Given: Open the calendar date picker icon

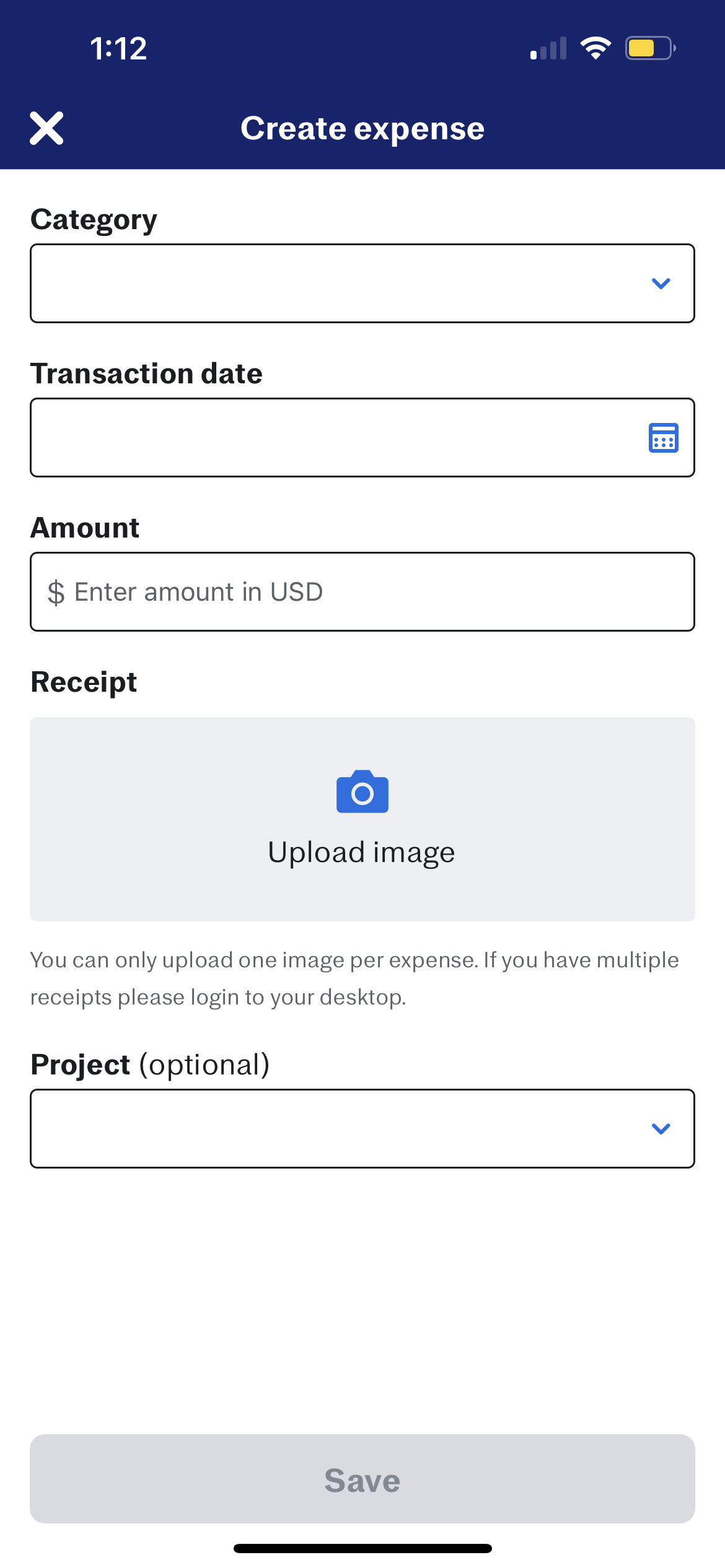Looking at the screenshot, I should pyautogui.click(x=663, y=438).
